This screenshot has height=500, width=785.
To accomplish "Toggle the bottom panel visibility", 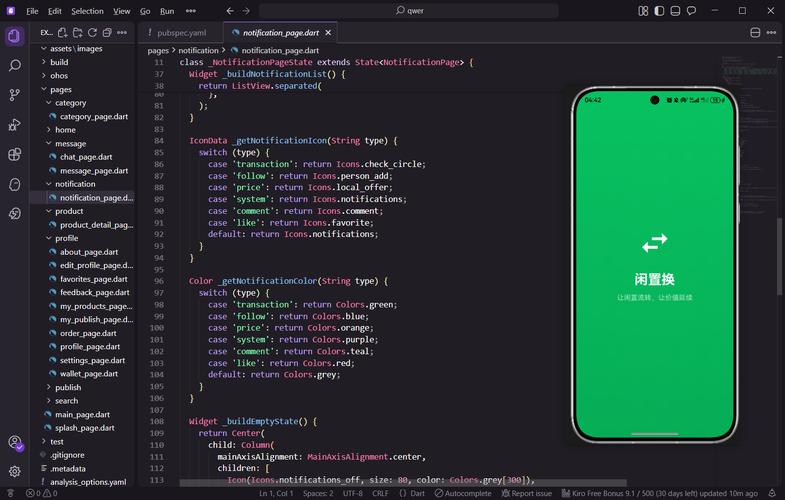I will 675,11.
